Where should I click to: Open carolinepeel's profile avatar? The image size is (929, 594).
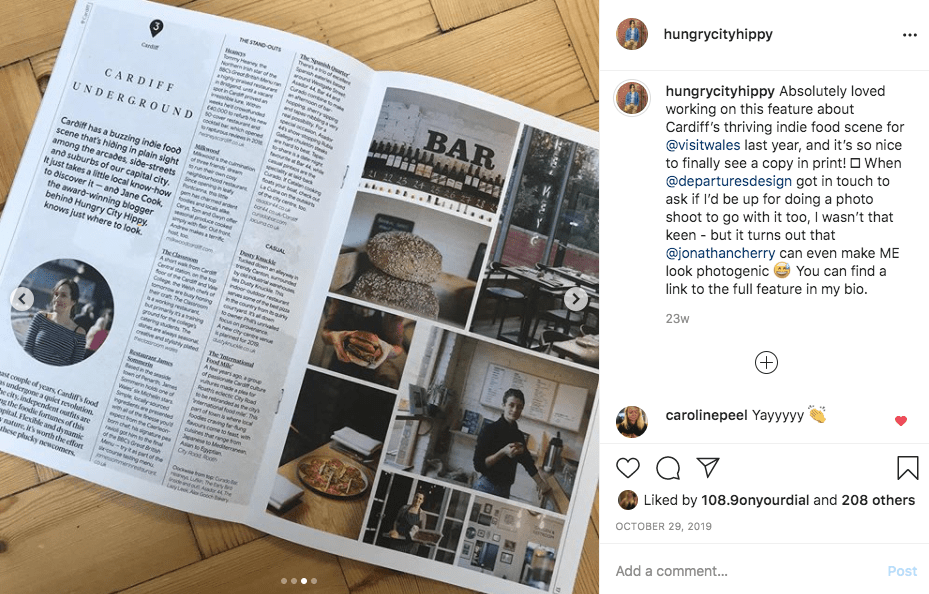click(632, 422)
